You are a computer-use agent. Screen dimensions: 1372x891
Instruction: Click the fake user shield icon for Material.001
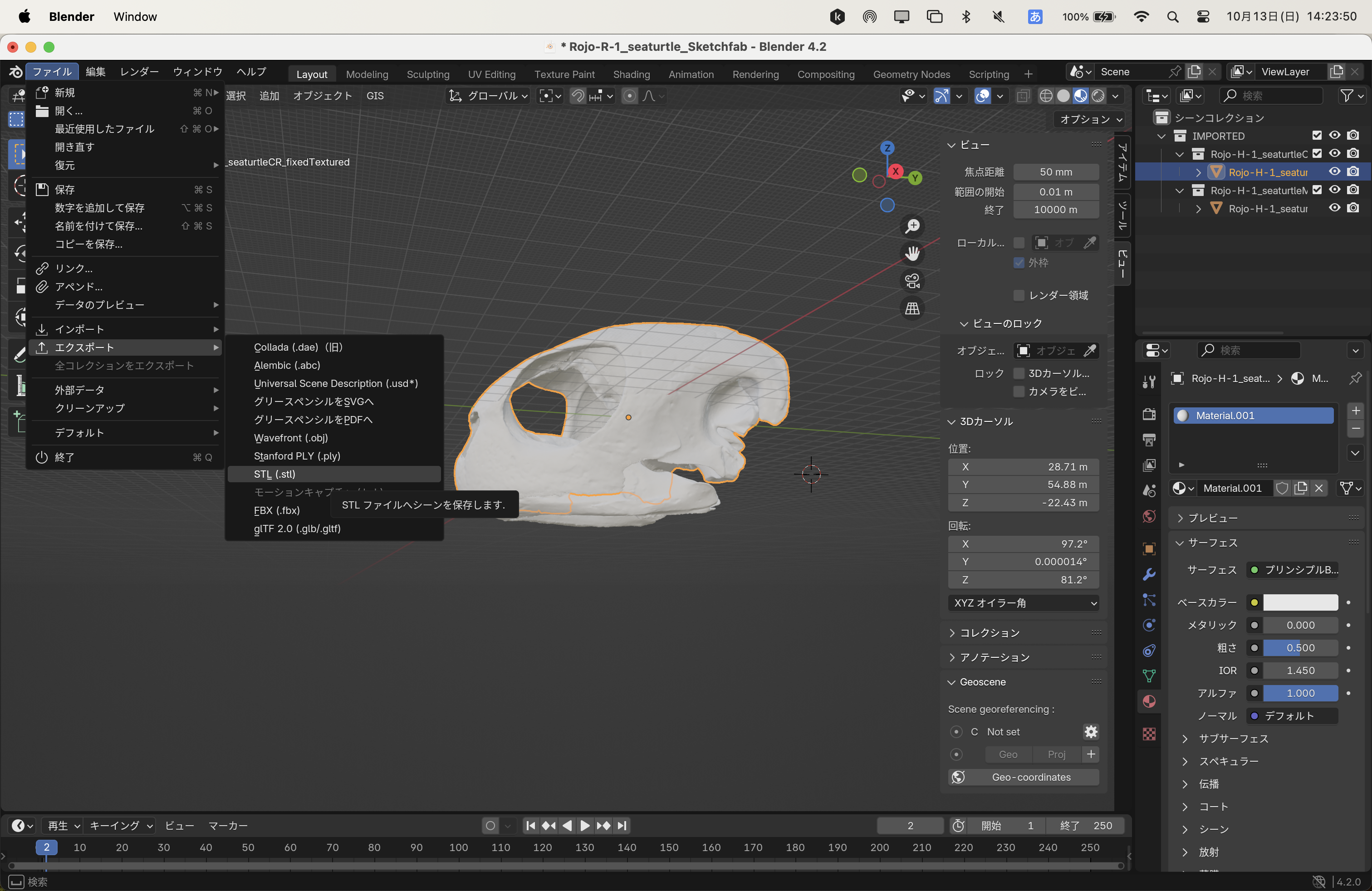click(x=1282, y=488)
